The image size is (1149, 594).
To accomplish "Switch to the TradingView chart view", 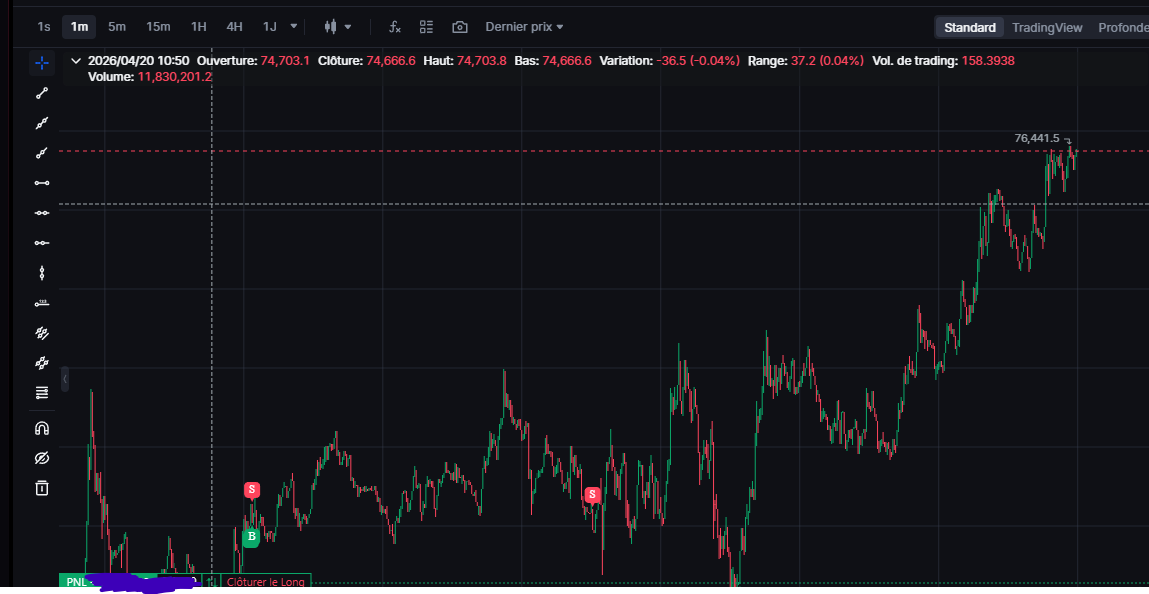I will [x=1047, y=28].
